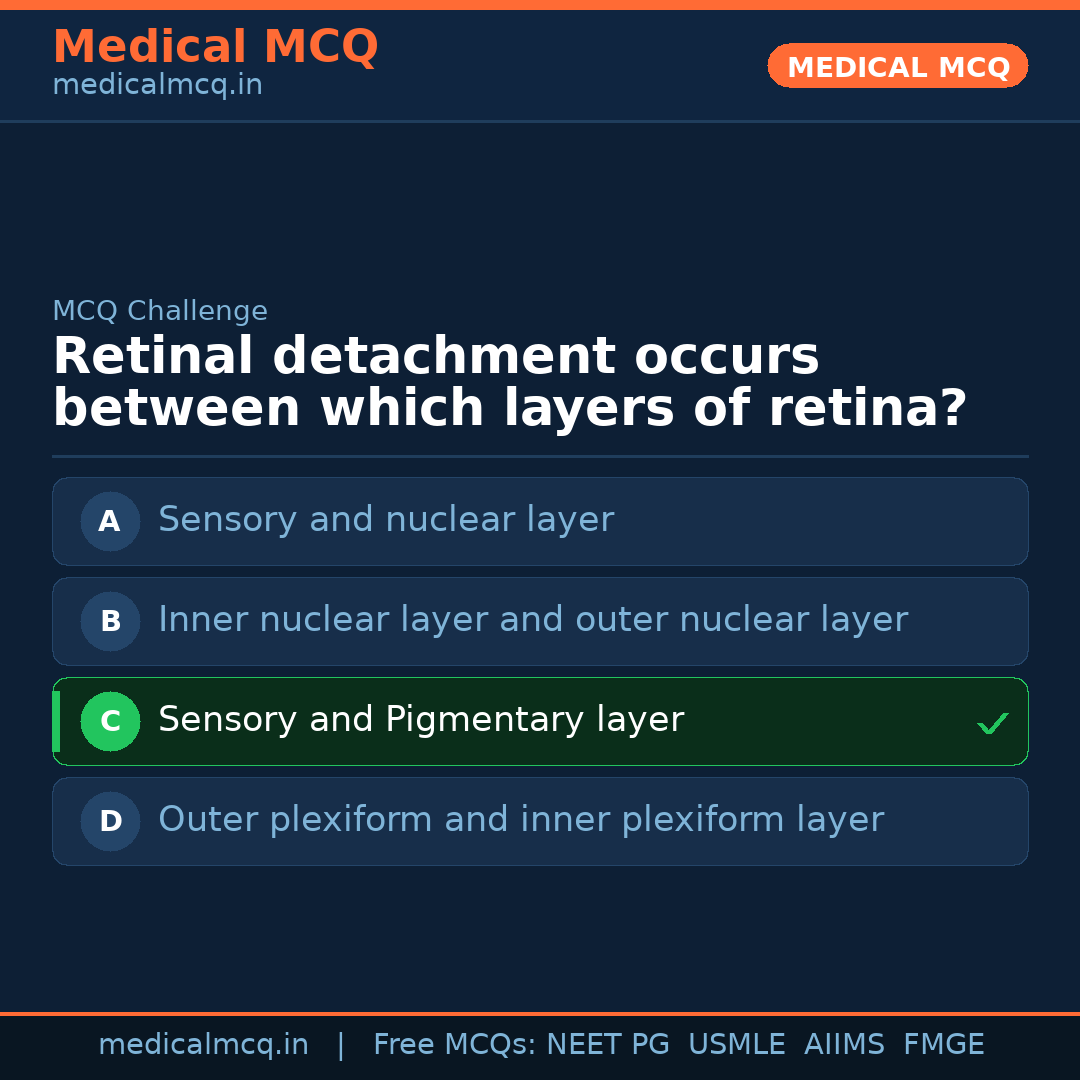Click the green checkmark on option C
Screen dimensions: 1080x1080
pos(992,723)
